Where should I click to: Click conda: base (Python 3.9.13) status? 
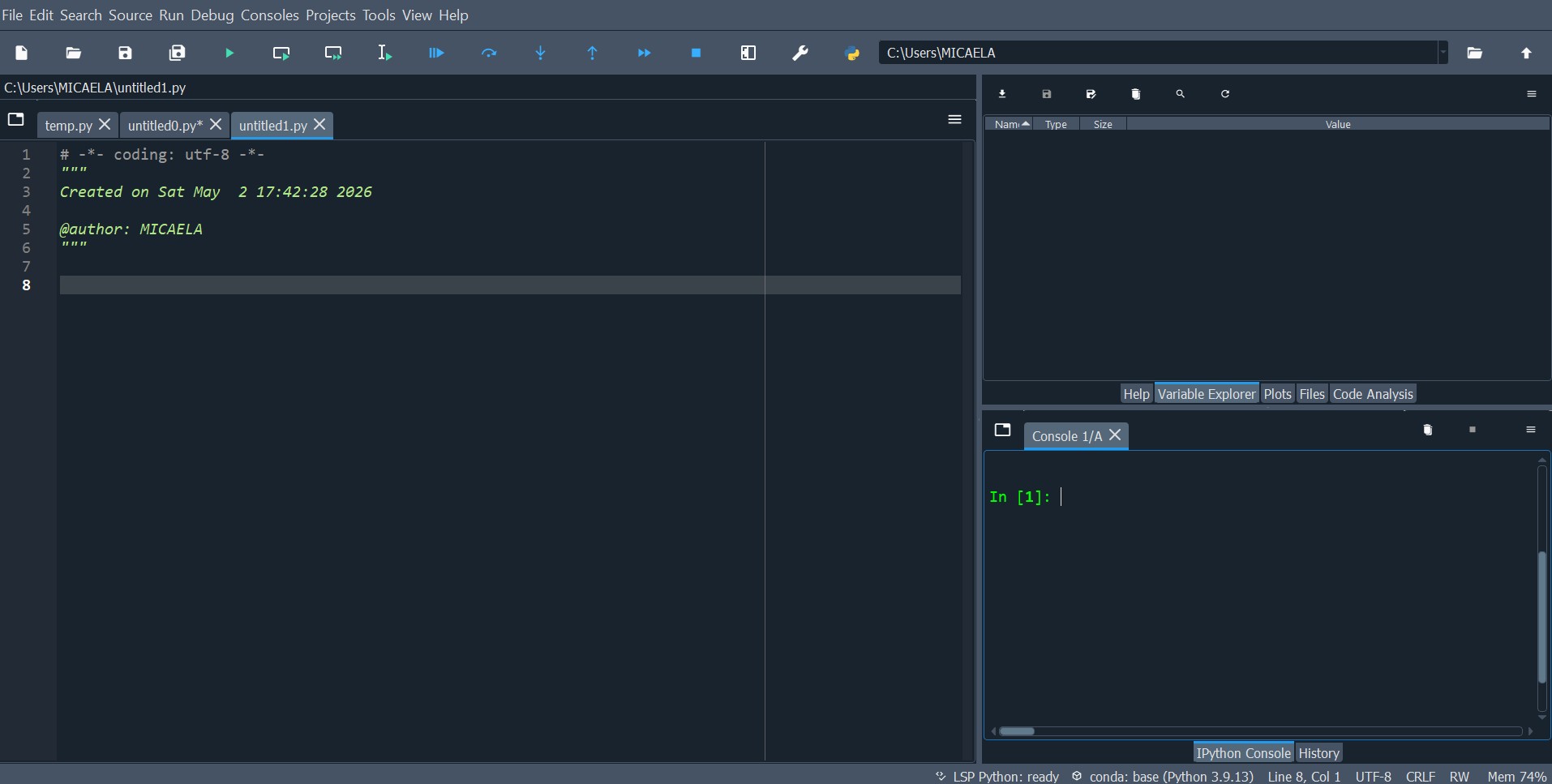click(1163, 777)
